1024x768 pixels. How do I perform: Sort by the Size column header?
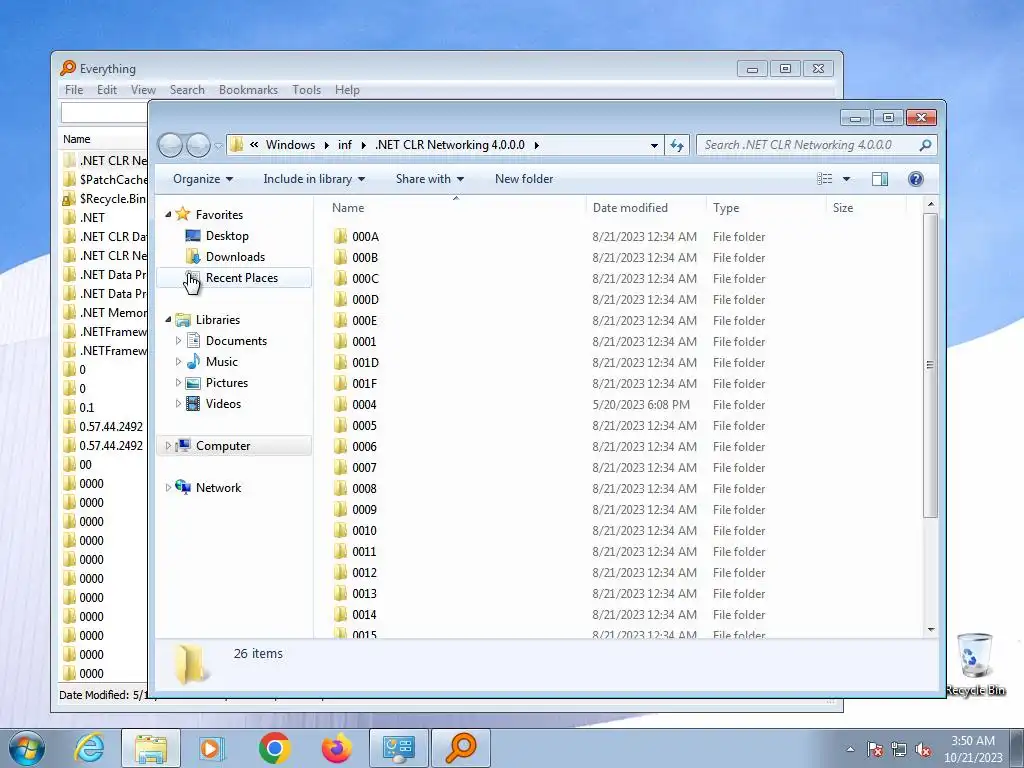click(x=867, y=208)
